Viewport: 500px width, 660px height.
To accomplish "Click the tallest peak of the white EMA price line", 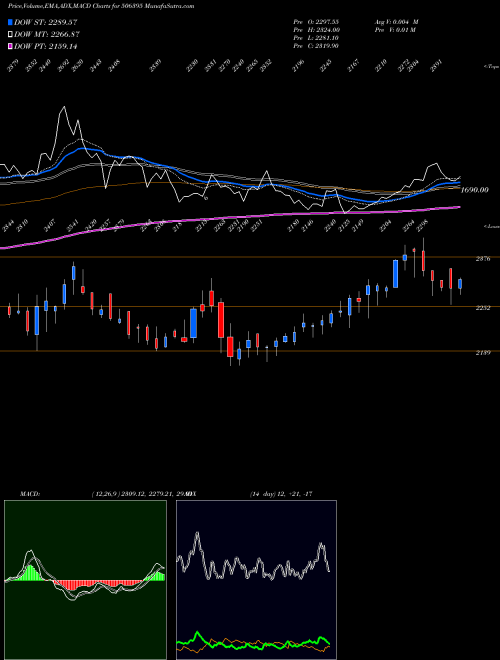I will pyautogui.click(x=63, y=108).
